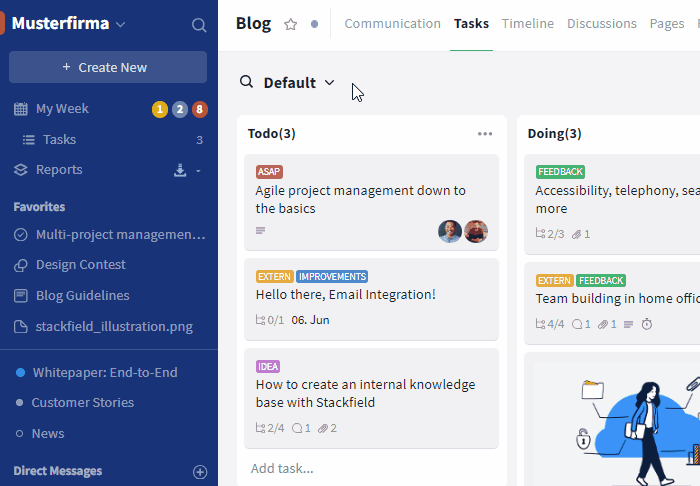The height and width of the screenshot is (486, 700).
Task: Click FEEDBACK label on Accessibility card
Action: click(560, 172)
